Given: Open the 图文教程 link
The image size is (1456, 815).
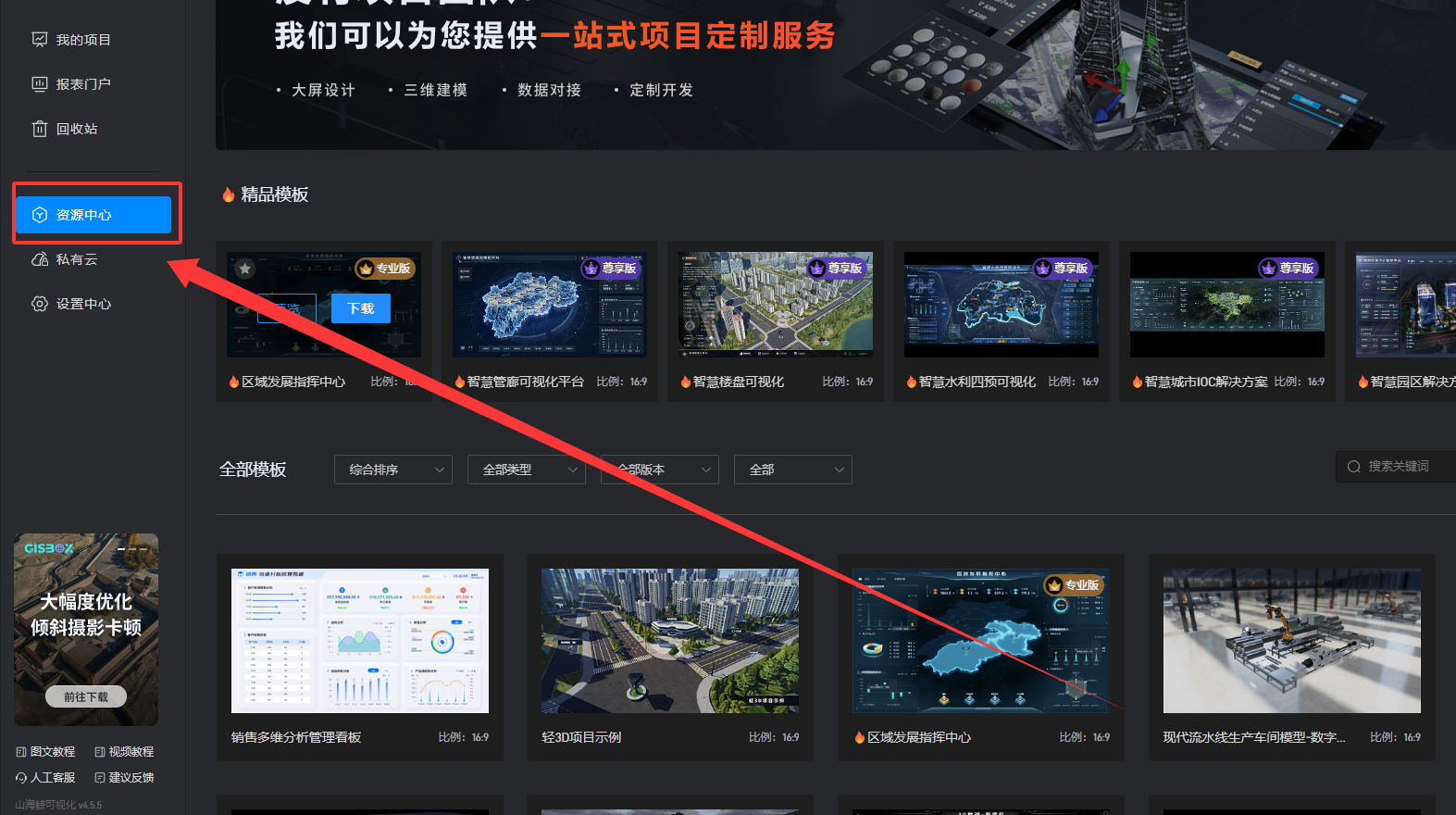Looking at the screenshot, I should (45, 752).
